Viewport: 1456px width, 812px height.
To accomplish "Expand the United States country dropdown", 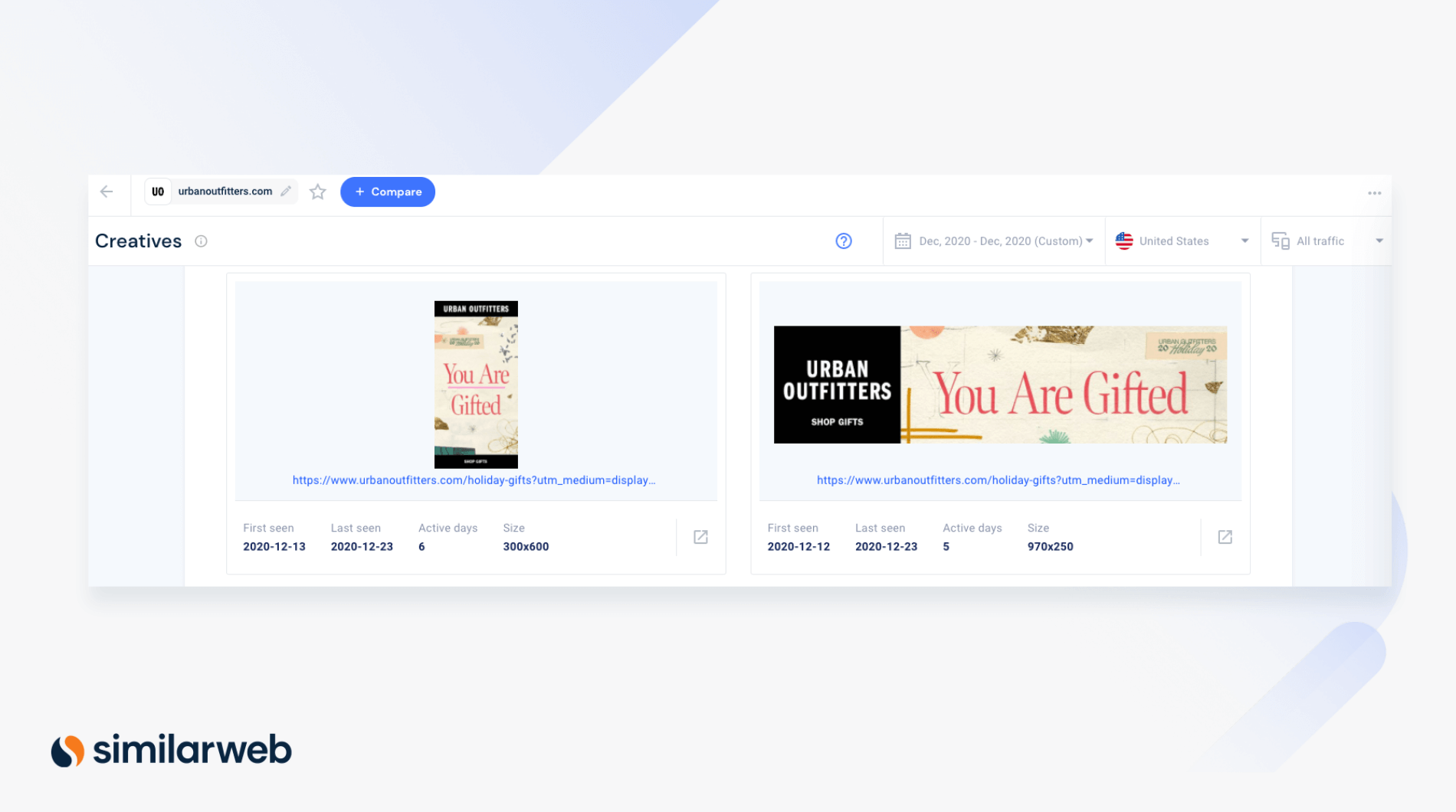I will pos(1182,241).
